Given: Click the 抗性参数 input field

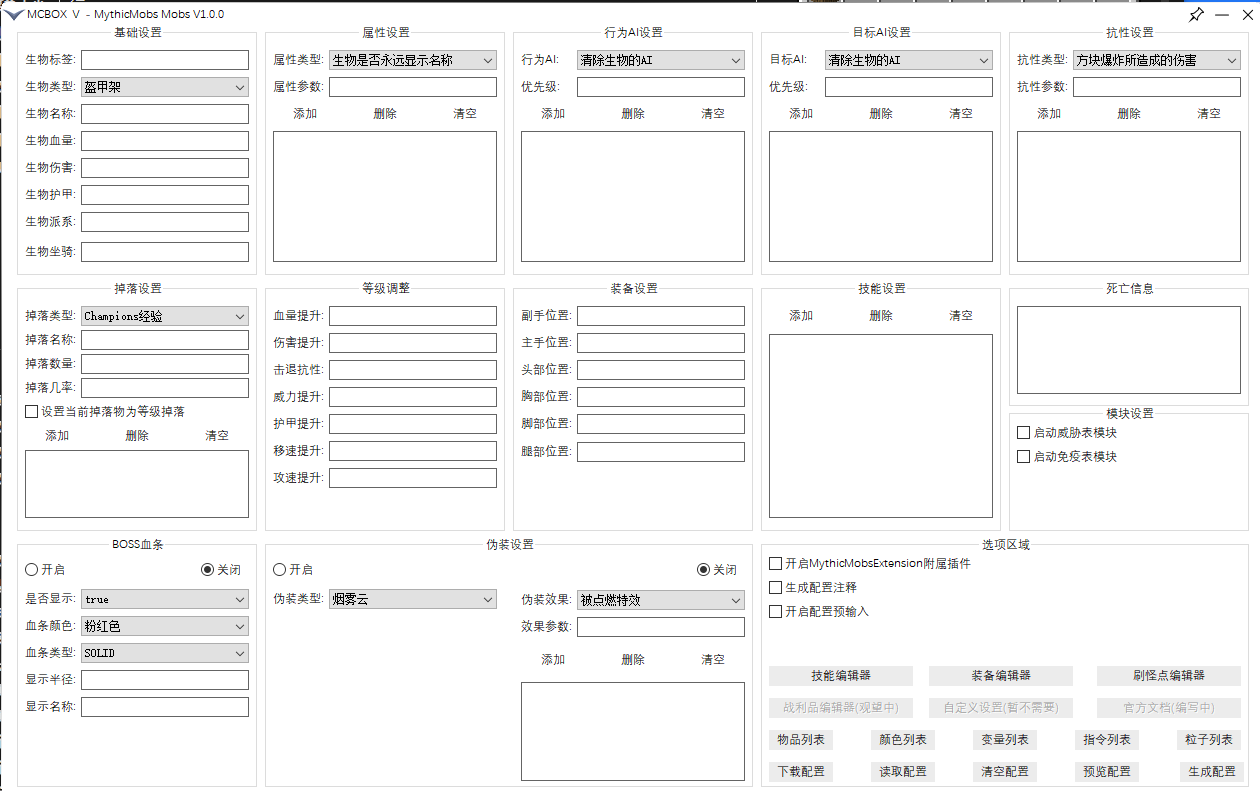Looking at the screenshot, I should point(1157,87).
